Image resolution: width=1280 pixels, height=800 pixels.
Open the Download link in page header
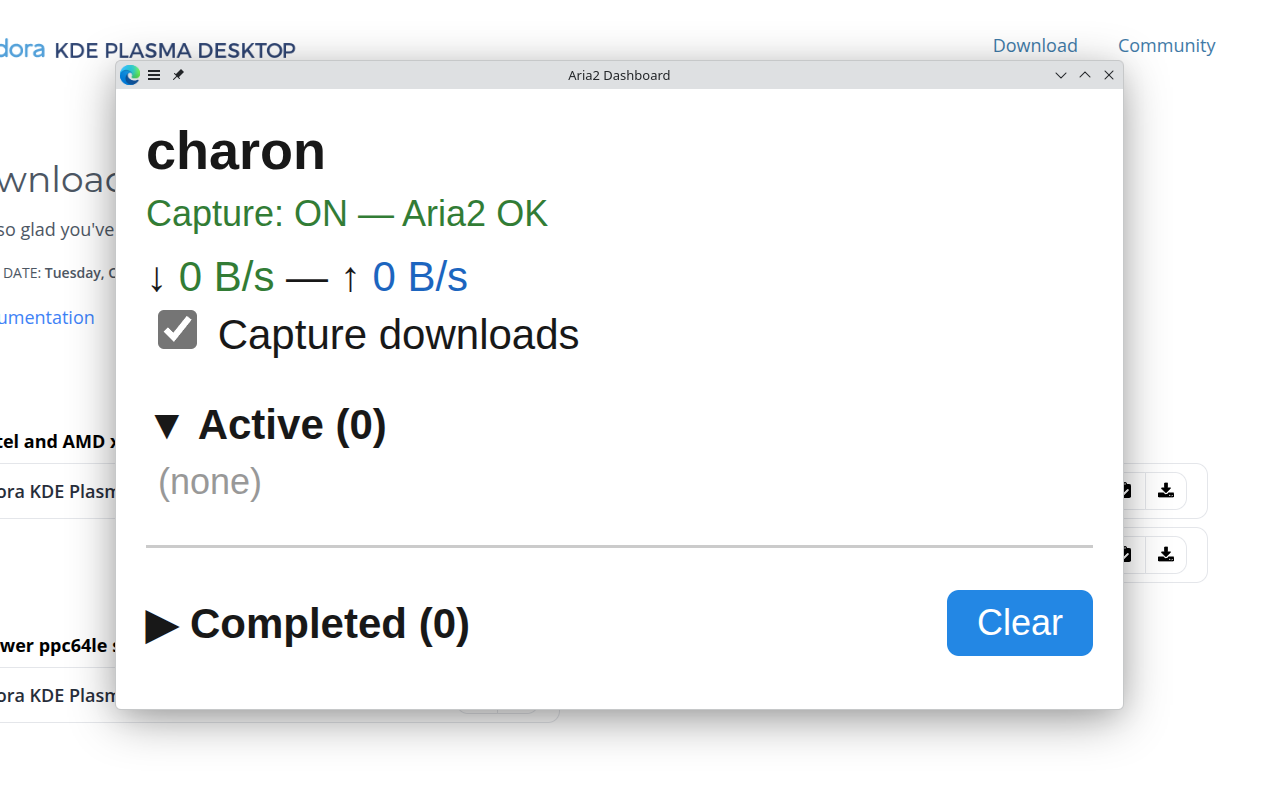[x=1035, y=46]
